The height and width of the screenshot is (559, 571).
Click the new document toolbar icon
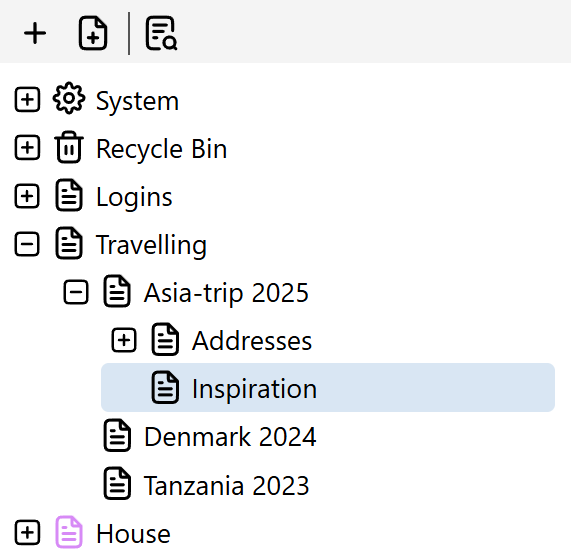click(93, 33)
